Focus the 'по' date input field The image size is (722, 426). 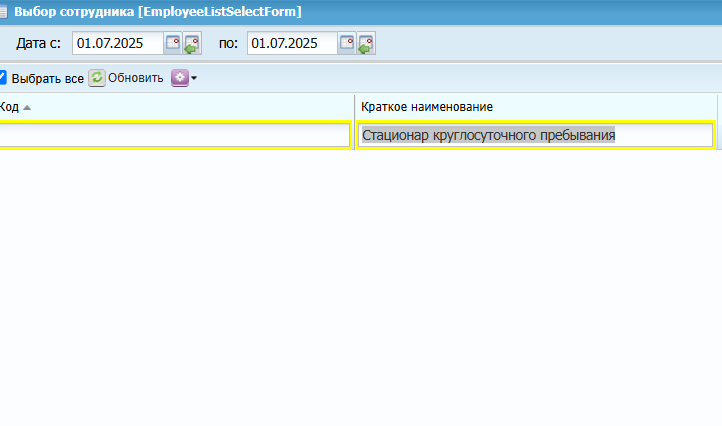pos(292,43)
